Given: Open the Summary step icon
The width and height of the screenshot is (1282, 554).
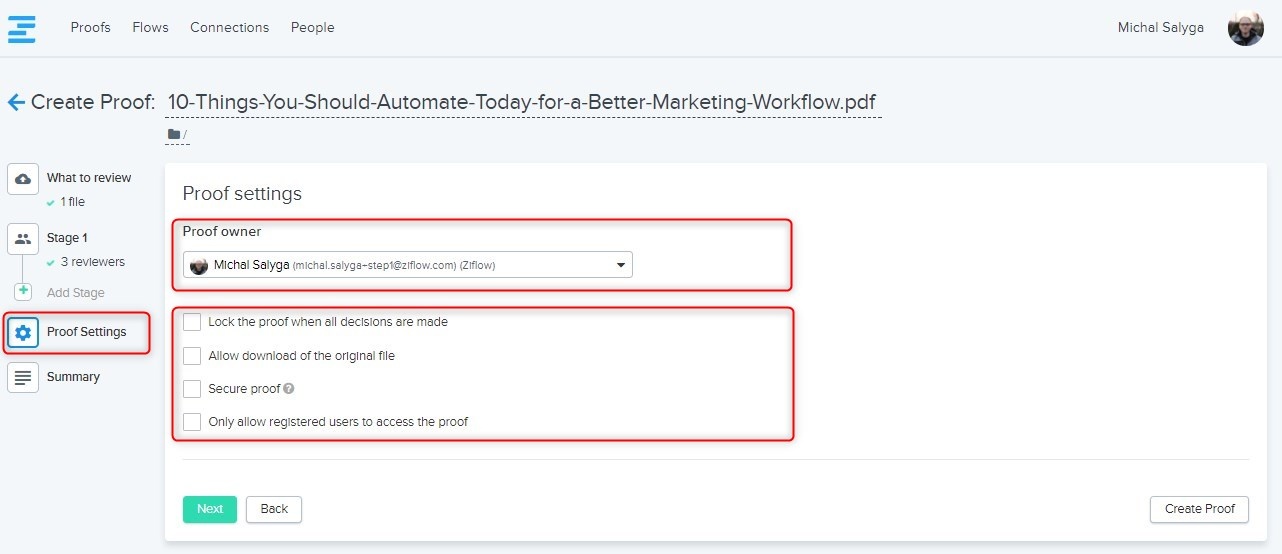Looking at the screenshot, I should click(x=23, y=377).
